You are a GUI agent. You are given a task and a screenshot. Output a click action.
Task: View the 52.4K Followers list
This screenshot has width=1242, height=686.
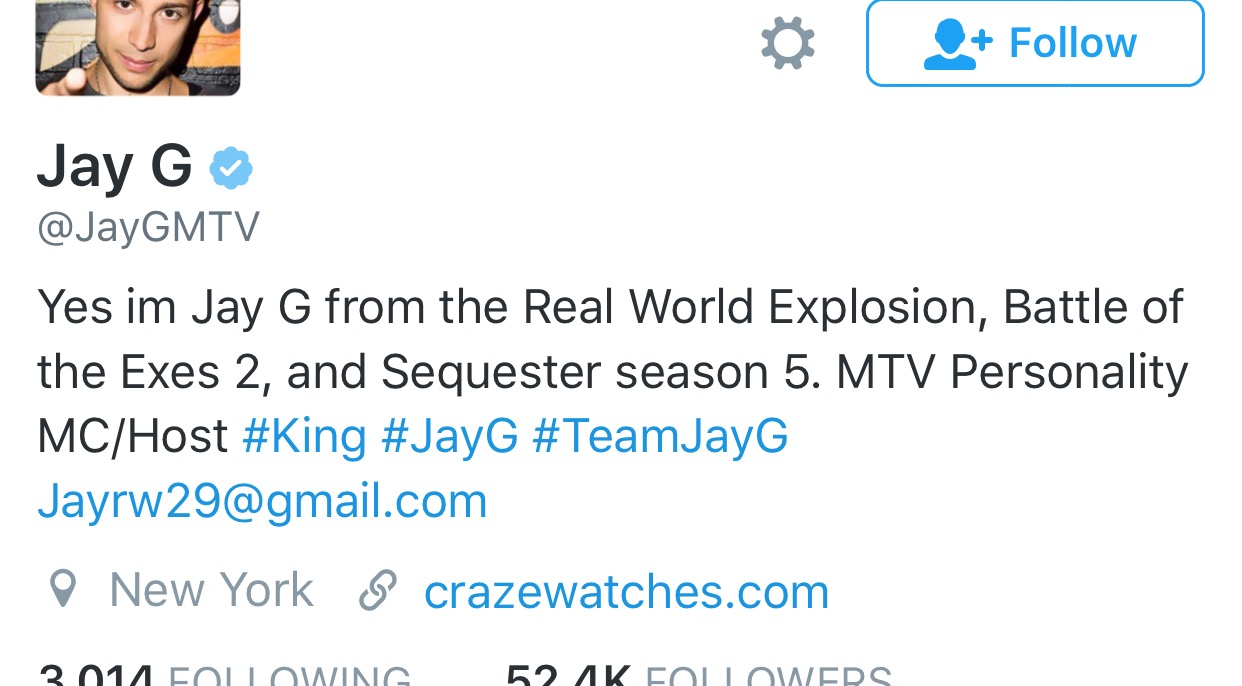(x=698, y=674)
